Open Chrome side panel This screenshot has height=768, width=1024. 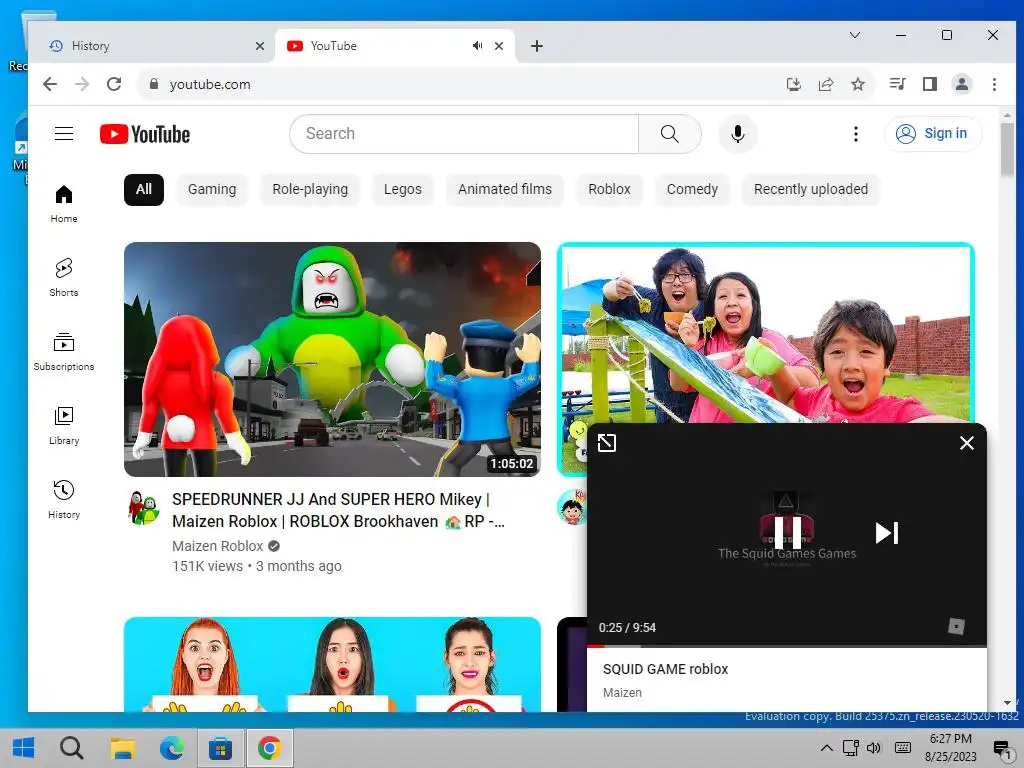tap(930, 84)
